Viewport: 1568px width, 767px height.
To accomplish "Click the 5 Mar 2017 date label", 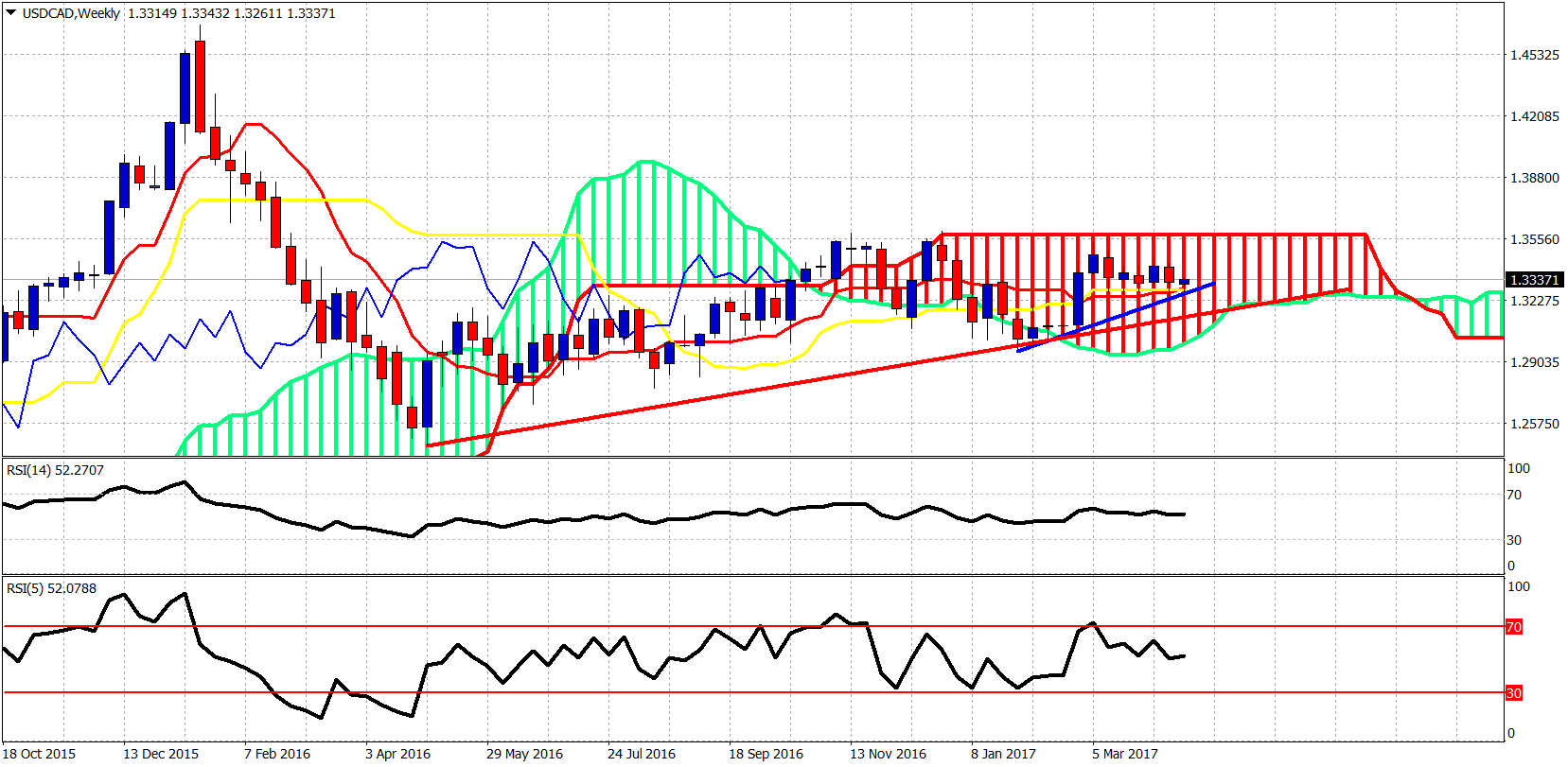I will (1125, 754).
